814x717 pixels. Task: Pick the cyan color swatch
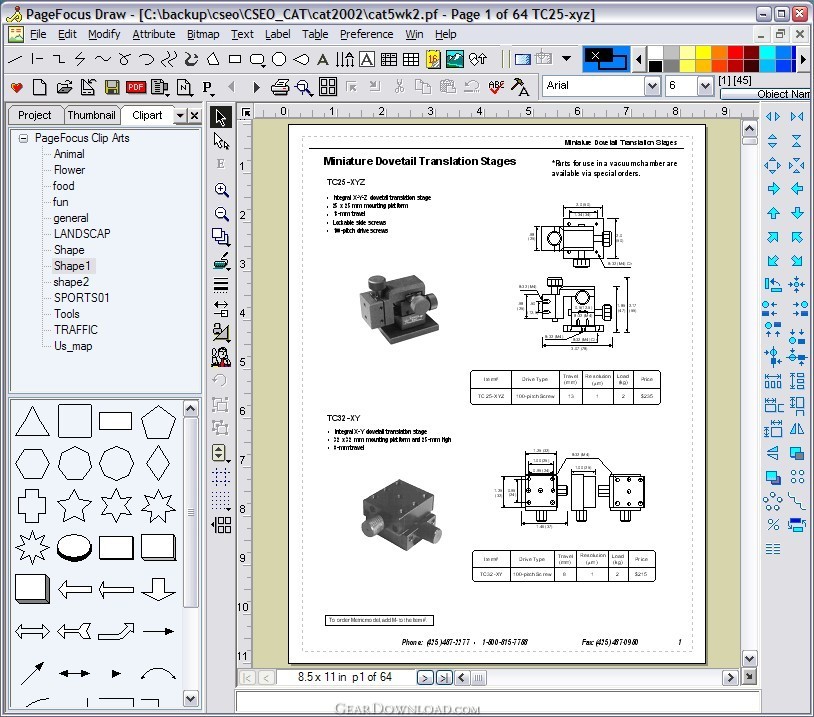tap(767, 52)
